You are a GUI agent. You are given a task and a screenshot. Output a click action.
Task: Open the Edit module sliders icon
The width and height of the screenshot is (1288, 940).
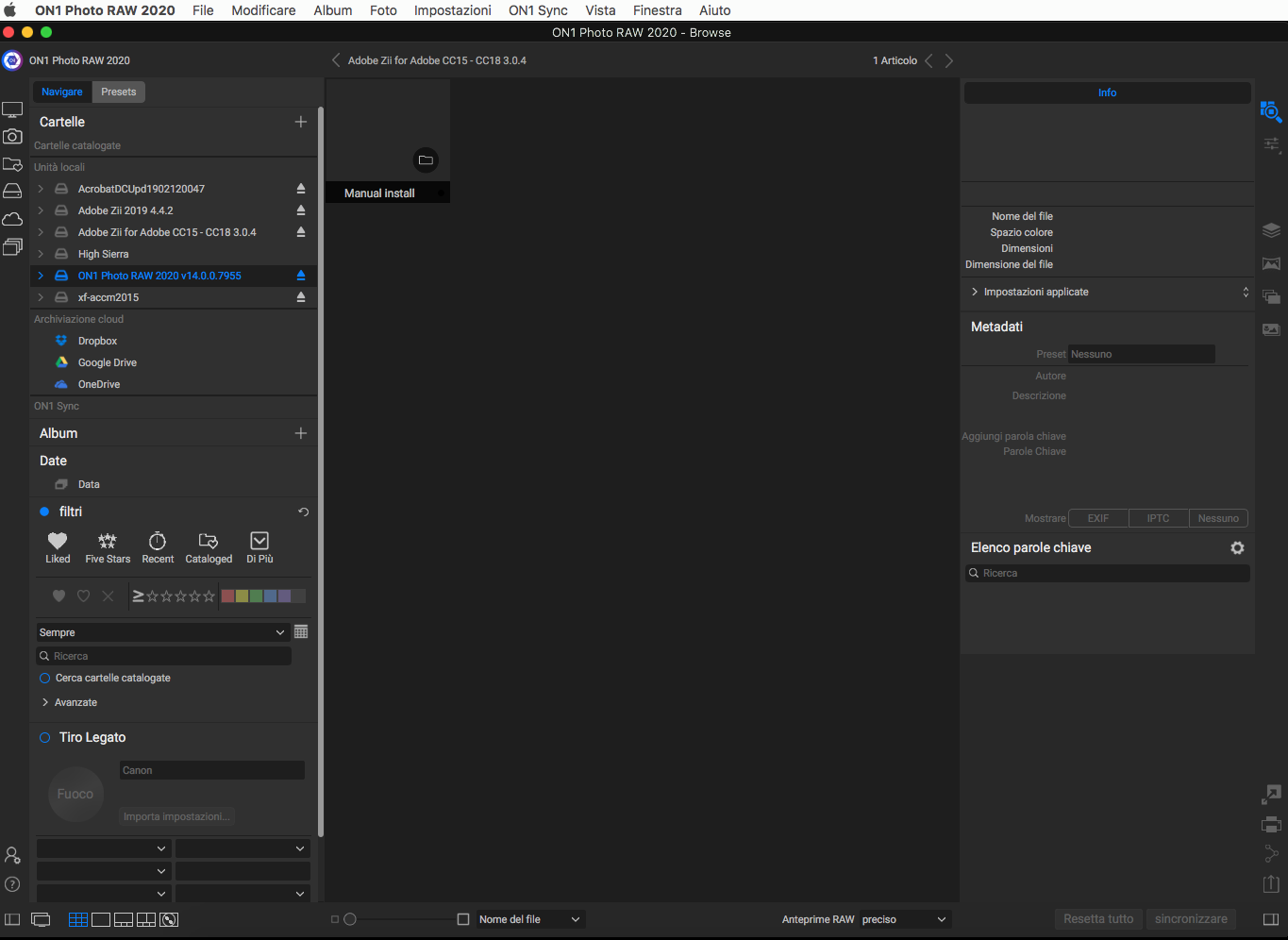(1272, 144)
